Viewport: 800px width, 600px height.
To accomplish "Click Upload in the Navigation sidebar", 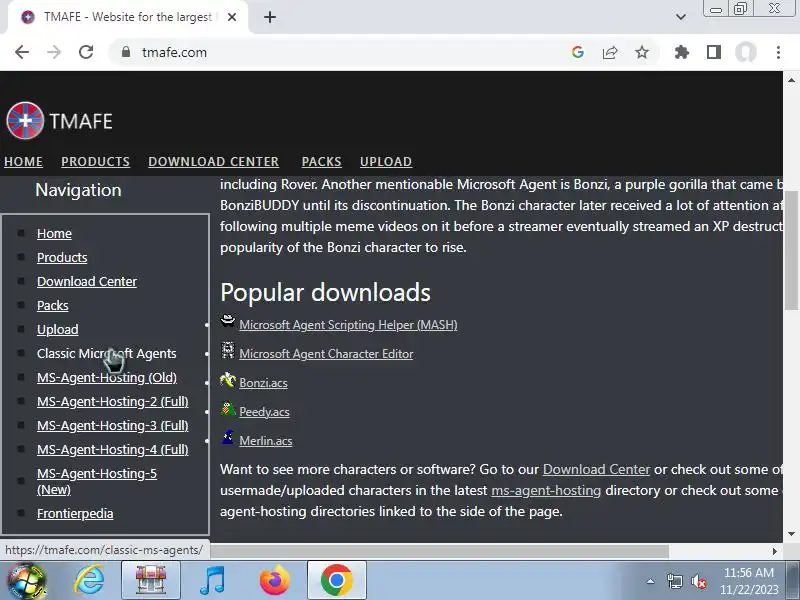I will [x=58, y=329].
